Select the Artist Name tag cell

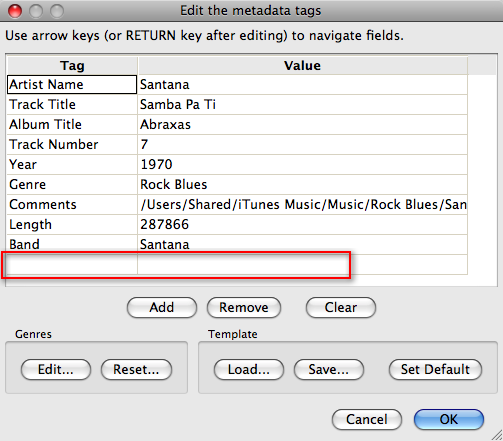click(72, 84)
